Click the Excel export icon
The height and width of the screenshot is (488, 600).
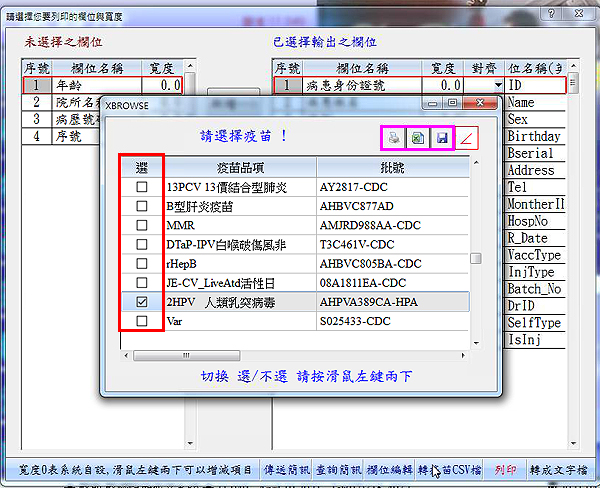point(418,138)
